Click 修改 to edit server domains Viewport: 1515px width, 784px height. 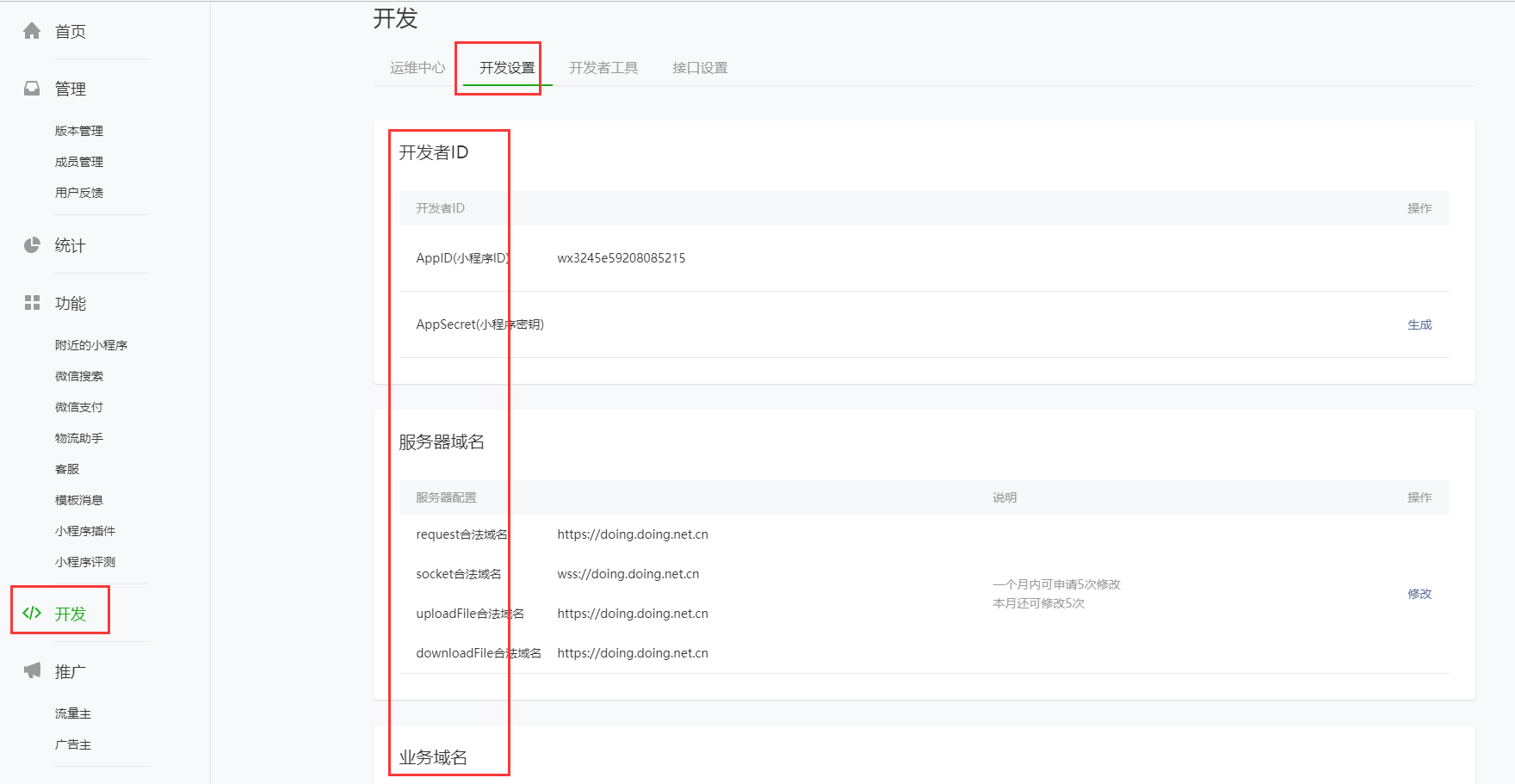[x=1419, y=594]
